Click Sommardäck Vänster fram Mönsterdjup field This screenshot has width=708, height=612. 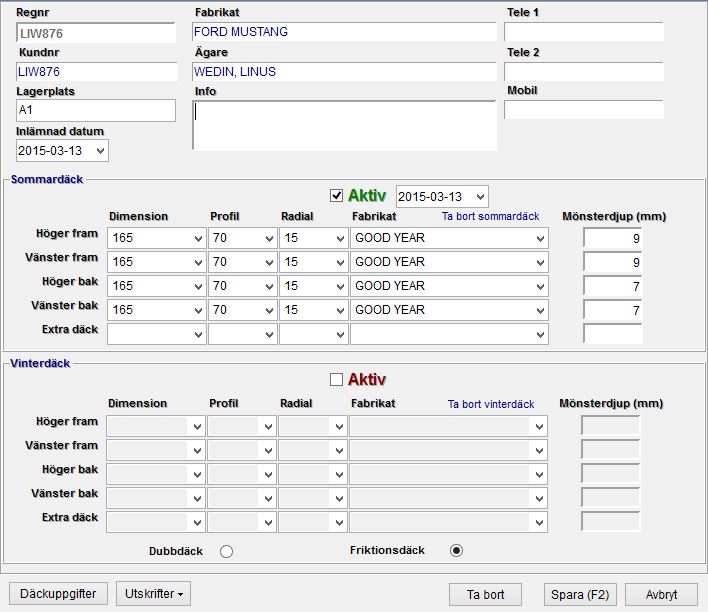[613, 262]
